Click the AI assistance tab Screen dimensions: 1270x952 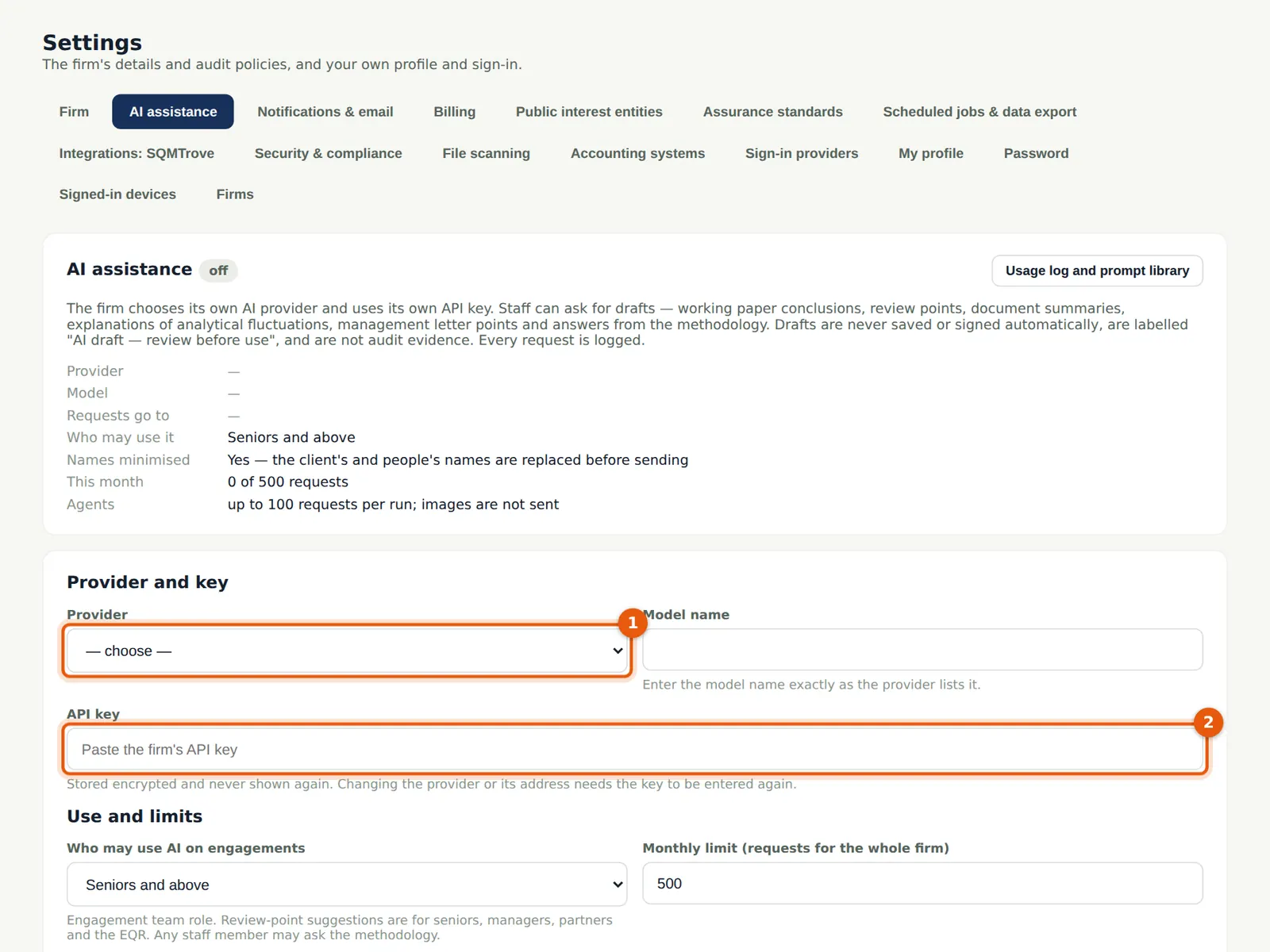point(173,112)
